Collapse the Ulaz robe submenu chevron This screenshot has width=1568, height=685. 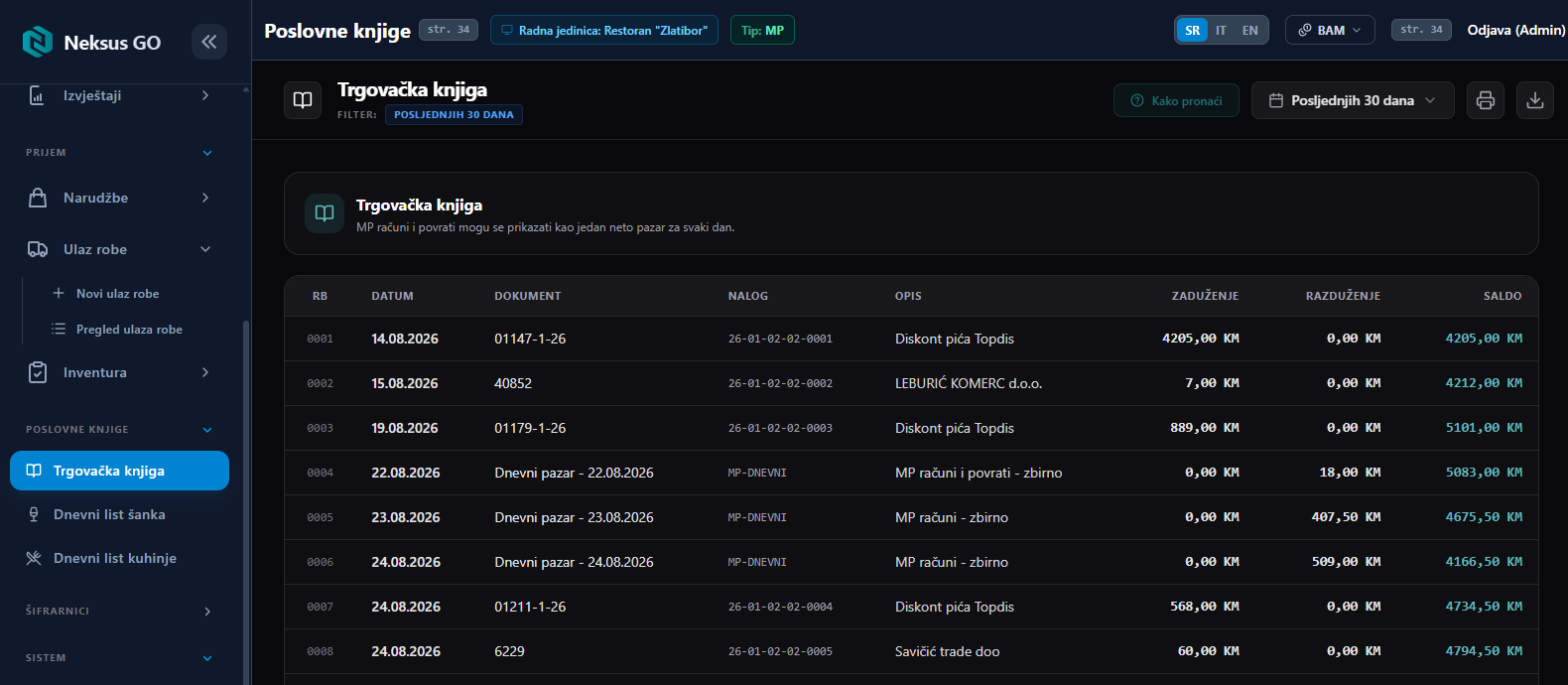tap(205, 249)
